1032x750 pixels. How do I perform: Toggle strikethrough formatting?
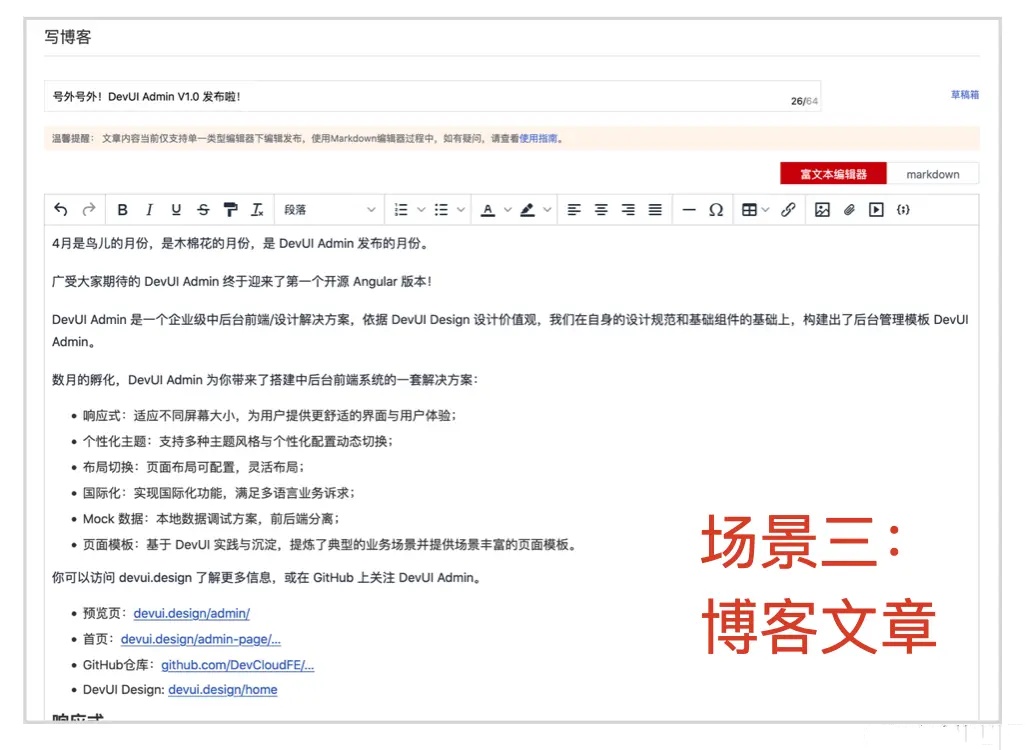pos(203,210)
